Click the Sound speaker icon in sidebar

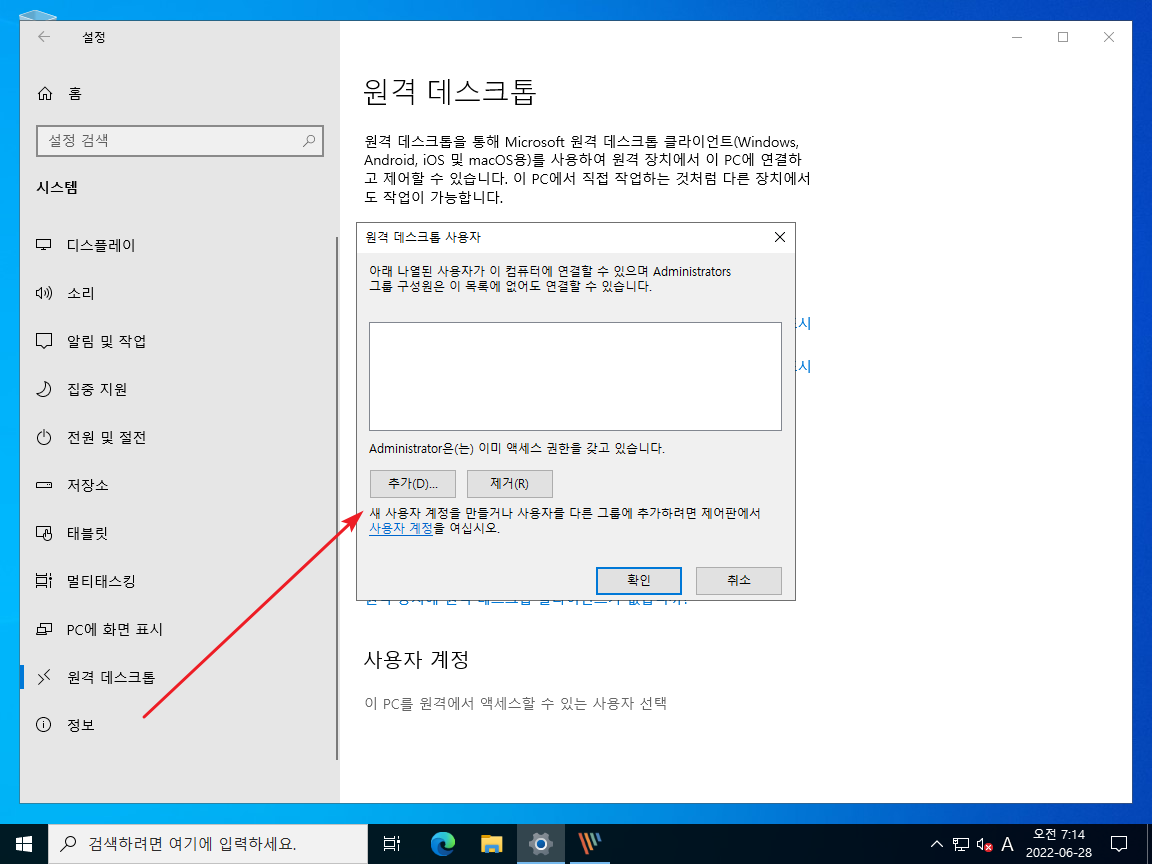(44, 293)
